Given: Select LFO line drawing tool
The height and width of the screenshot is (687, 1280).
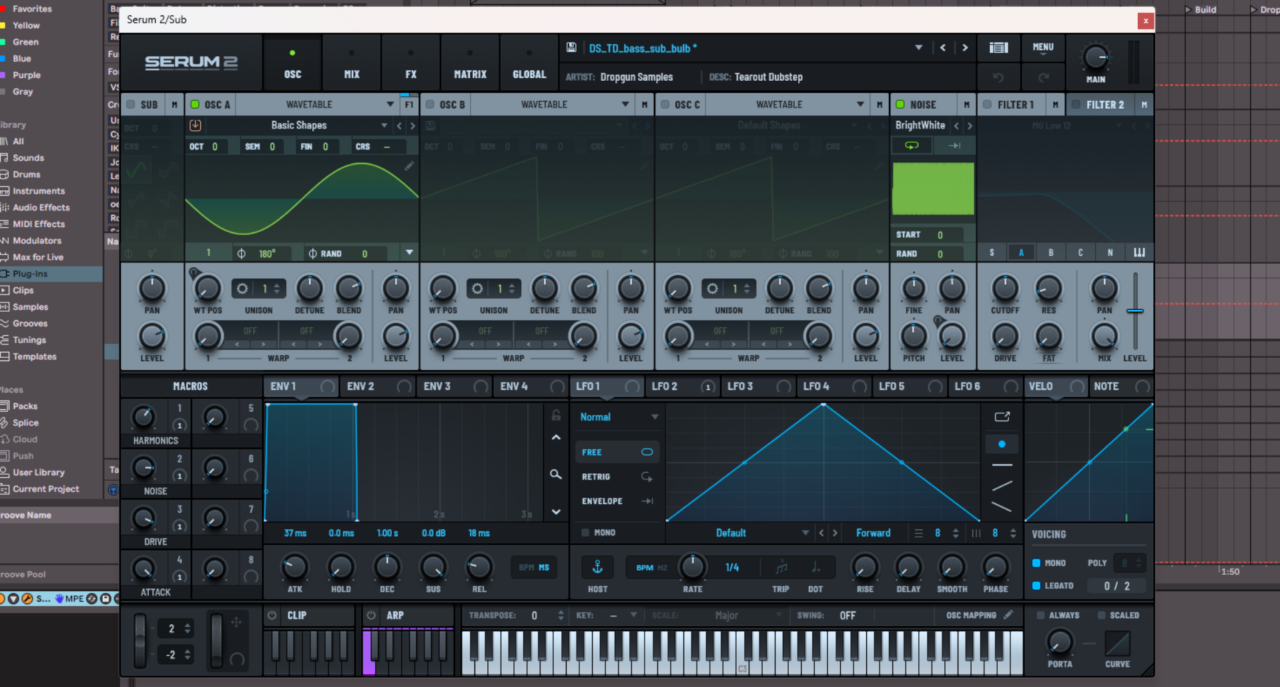Looking at the screenshot, I should pos(1002,465).
